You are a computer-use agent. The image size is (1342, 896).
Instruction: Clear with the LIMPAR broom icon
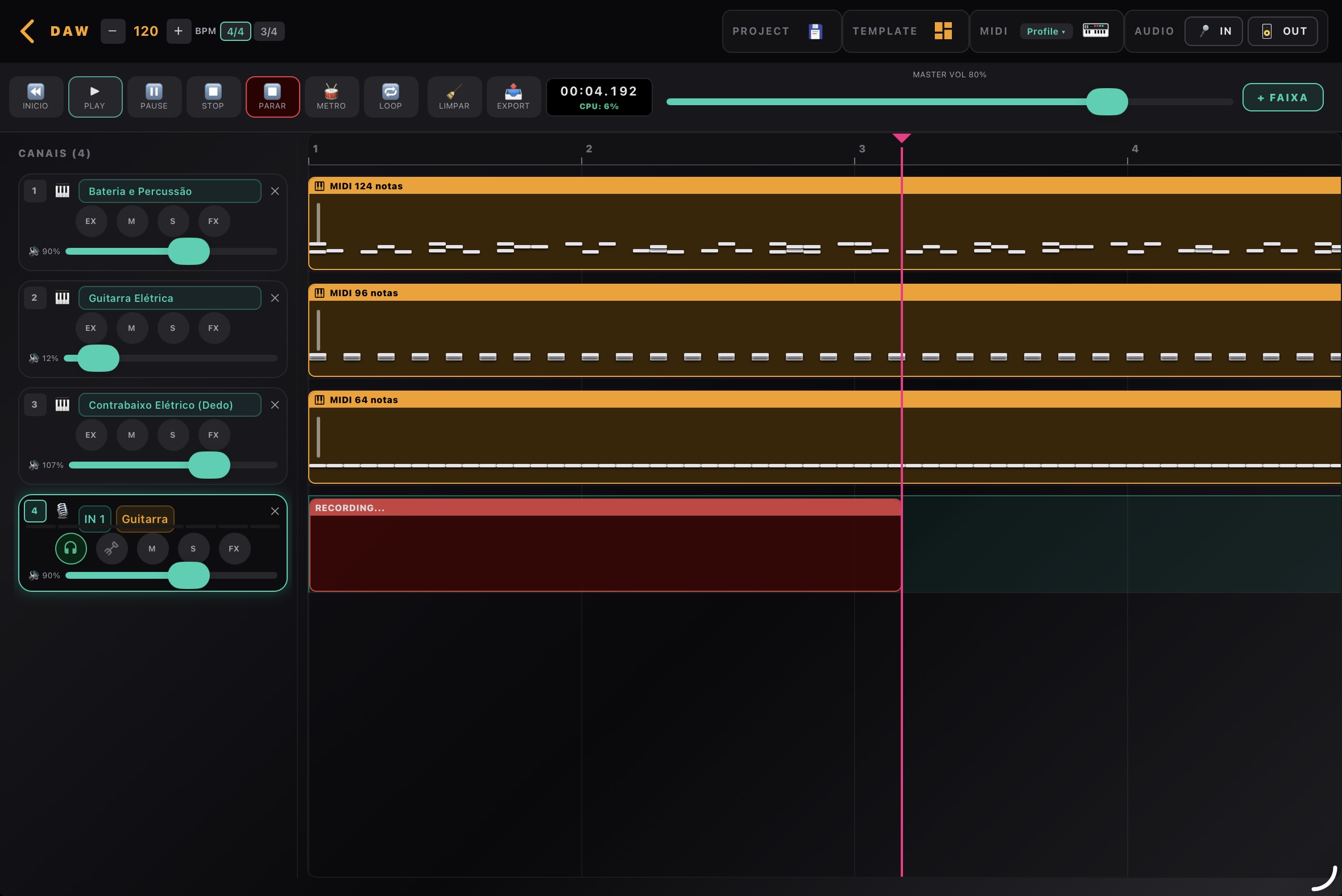(x=454, y=97)
